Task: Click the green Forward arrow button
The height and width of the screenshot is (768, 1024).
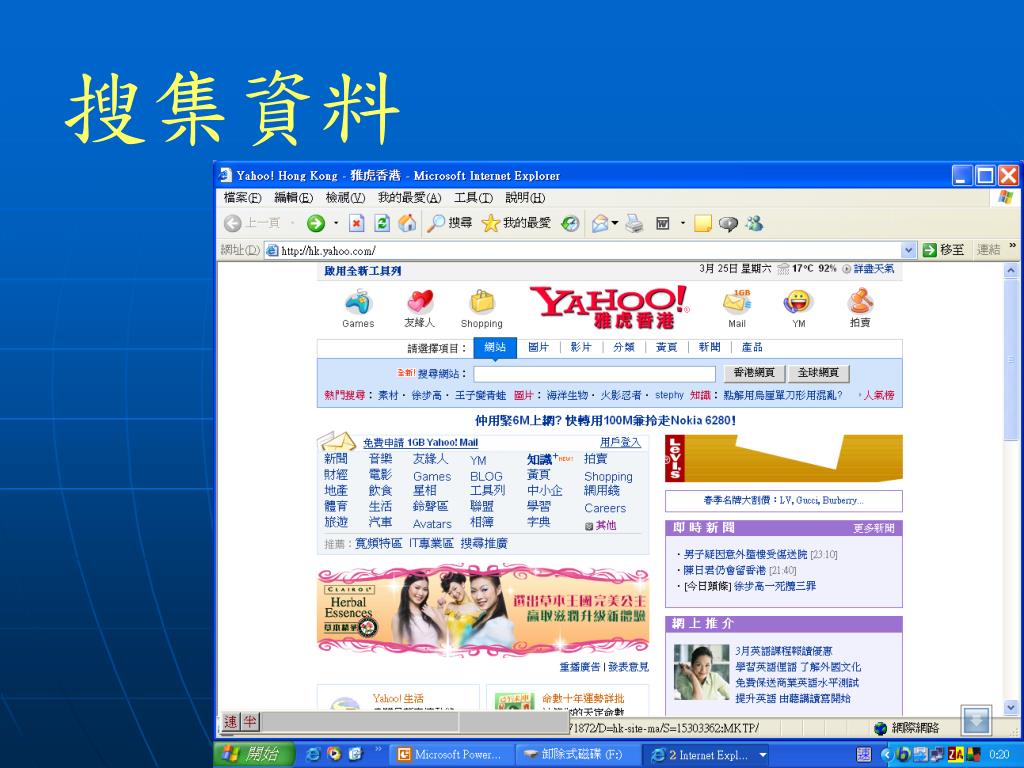Action: tap(315, 223)
